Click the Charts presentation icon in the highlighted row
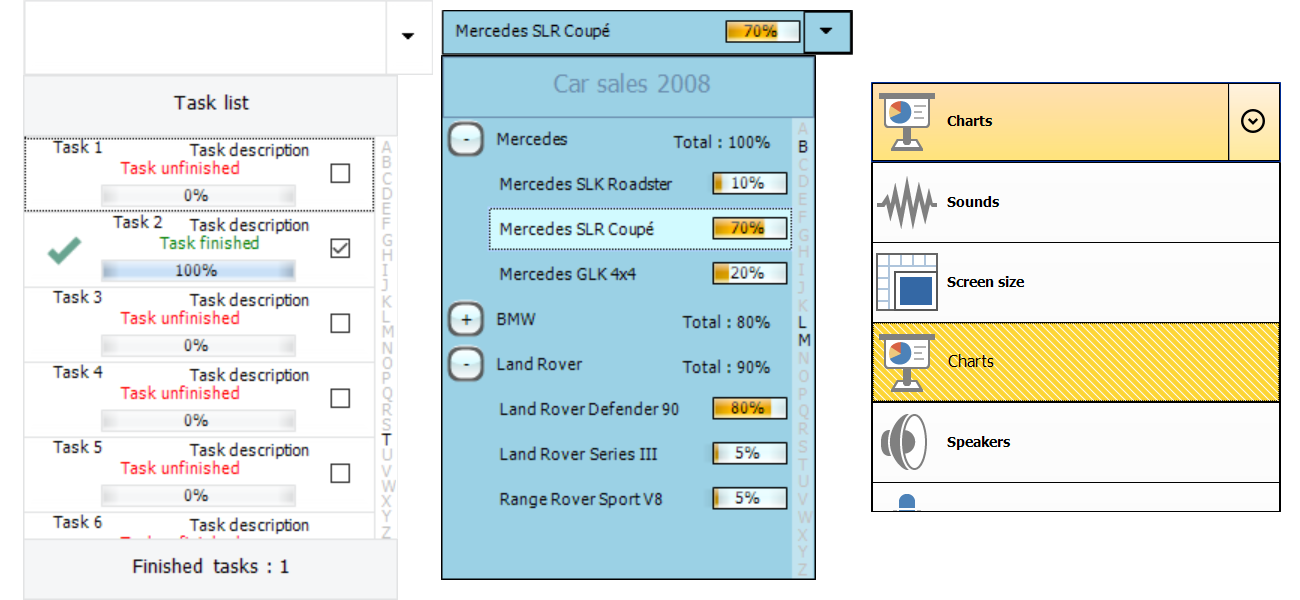Screen dimensions: 1300x600 (x=907, y=362)
